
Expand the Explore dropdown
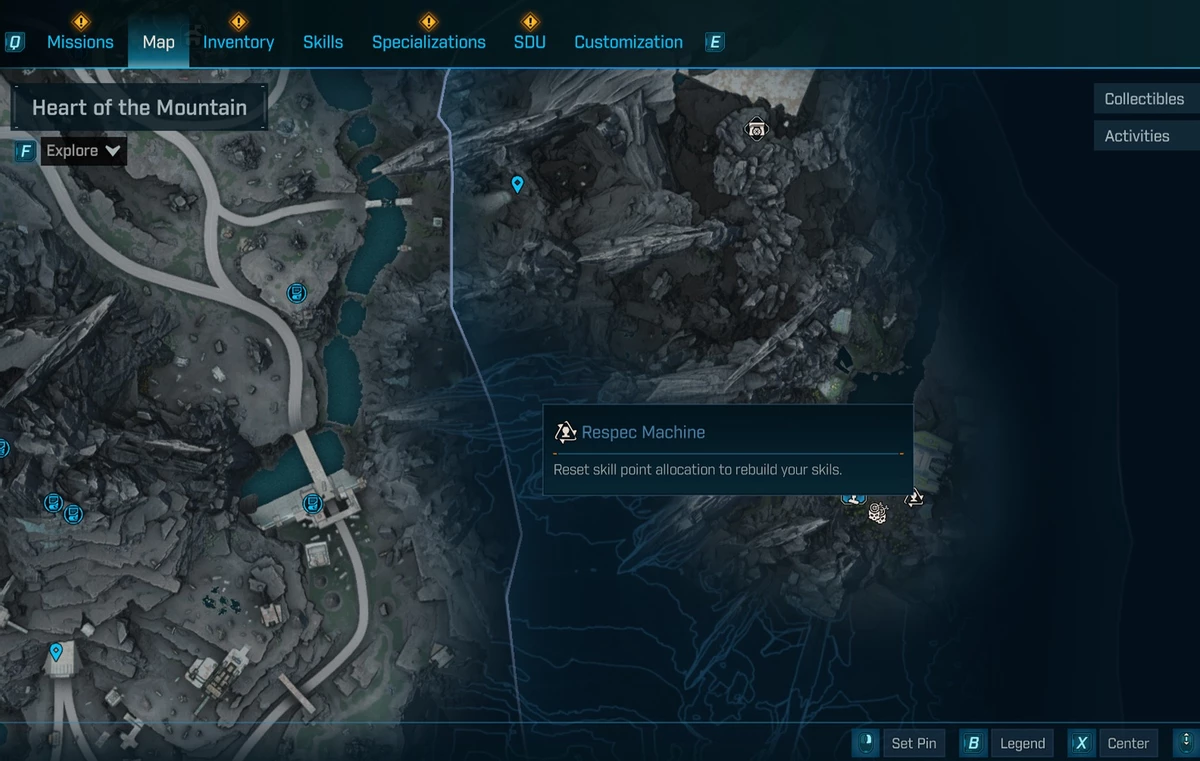(84, 151)
